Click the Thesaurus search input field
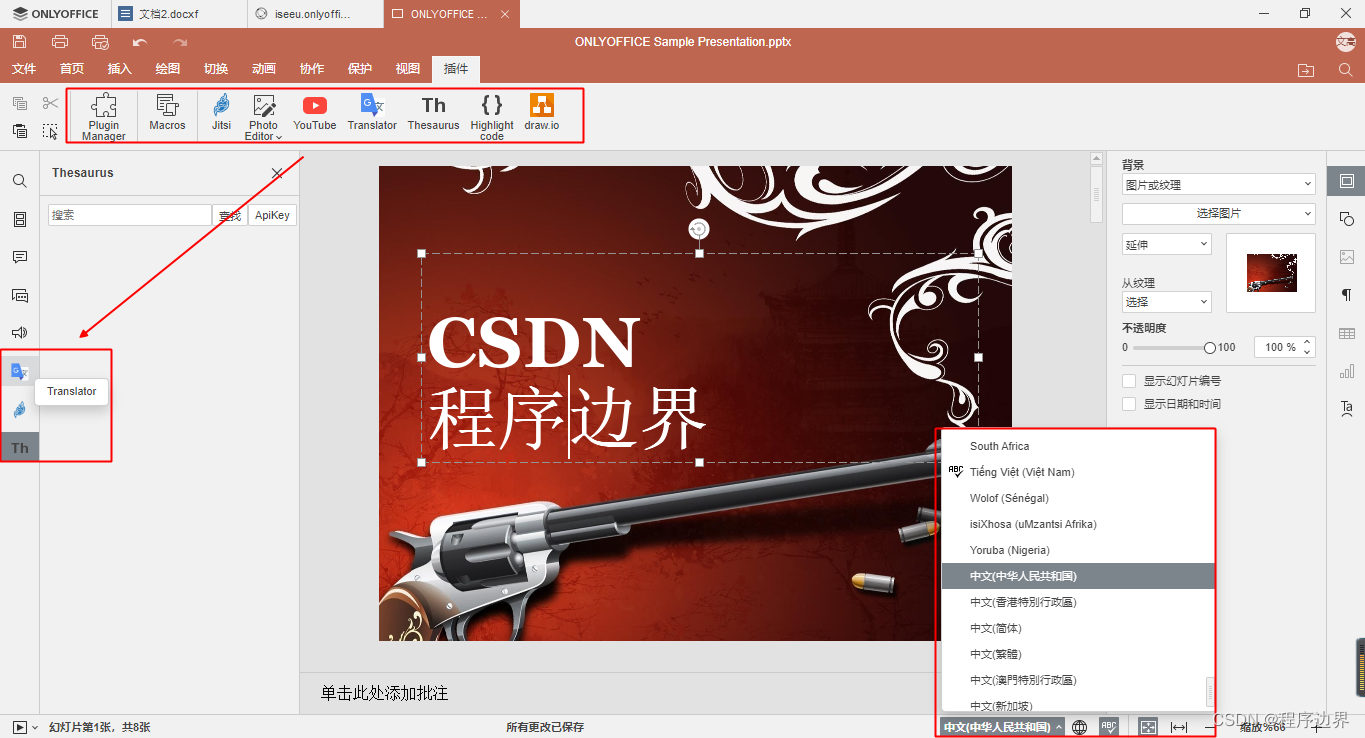 pos(130,215)
